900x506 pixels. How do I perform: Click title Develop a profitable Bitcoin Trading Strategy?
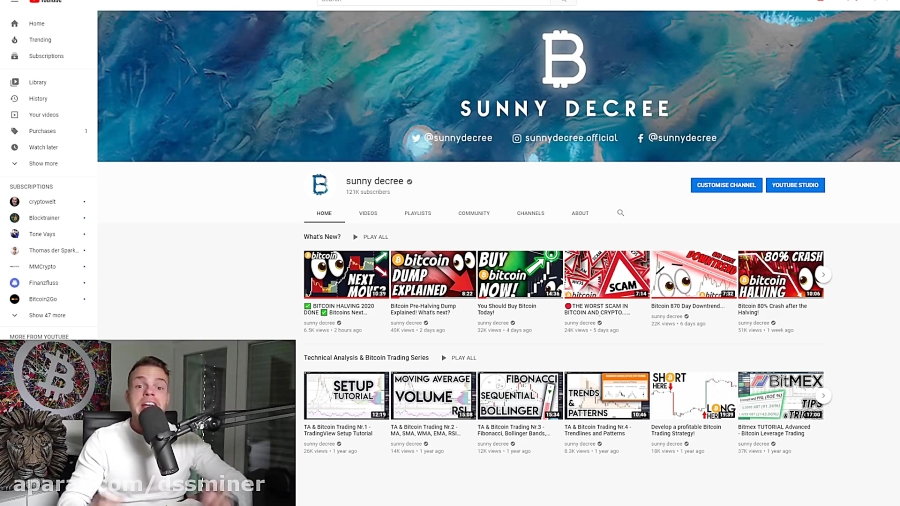pyautogui.click(x=686, y=430)
